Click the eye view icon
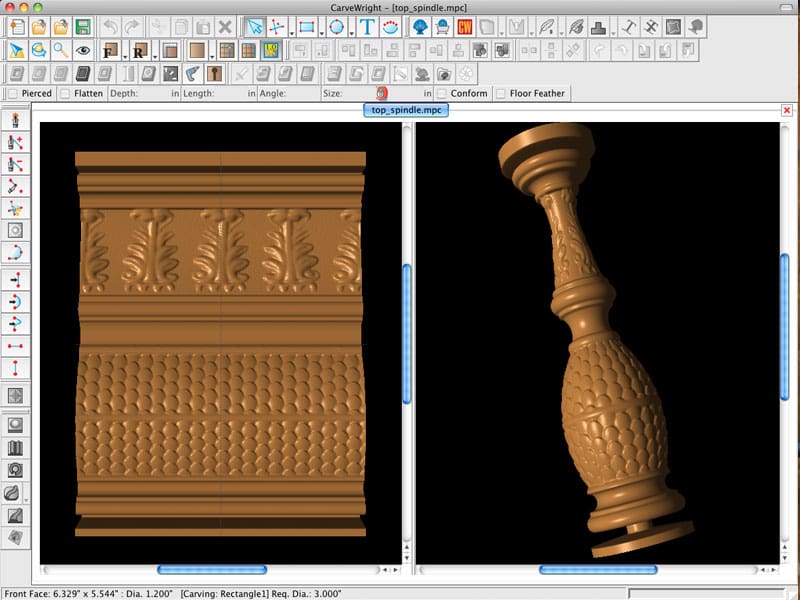The width and height of the screenshot is (800, 600). tap(84, 50)
